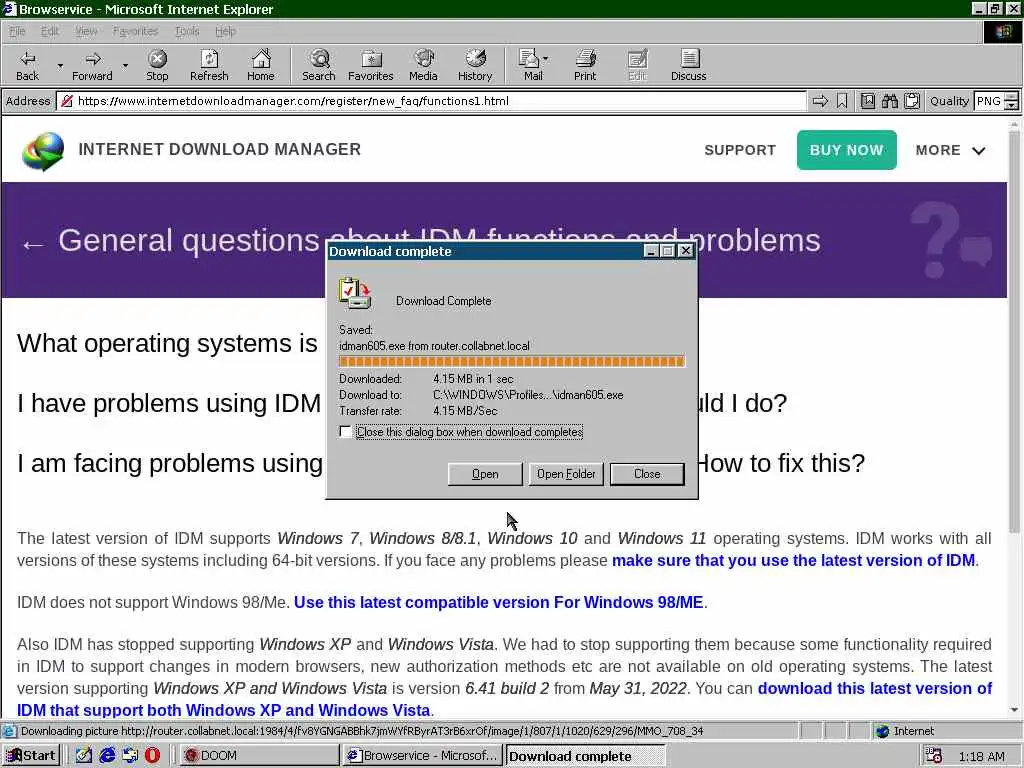The height and width of the screenshot is (768, 1024).
Task: Expand the Mail button dropdown arrow
Action: pyautogui.click(x=546, y=59)
